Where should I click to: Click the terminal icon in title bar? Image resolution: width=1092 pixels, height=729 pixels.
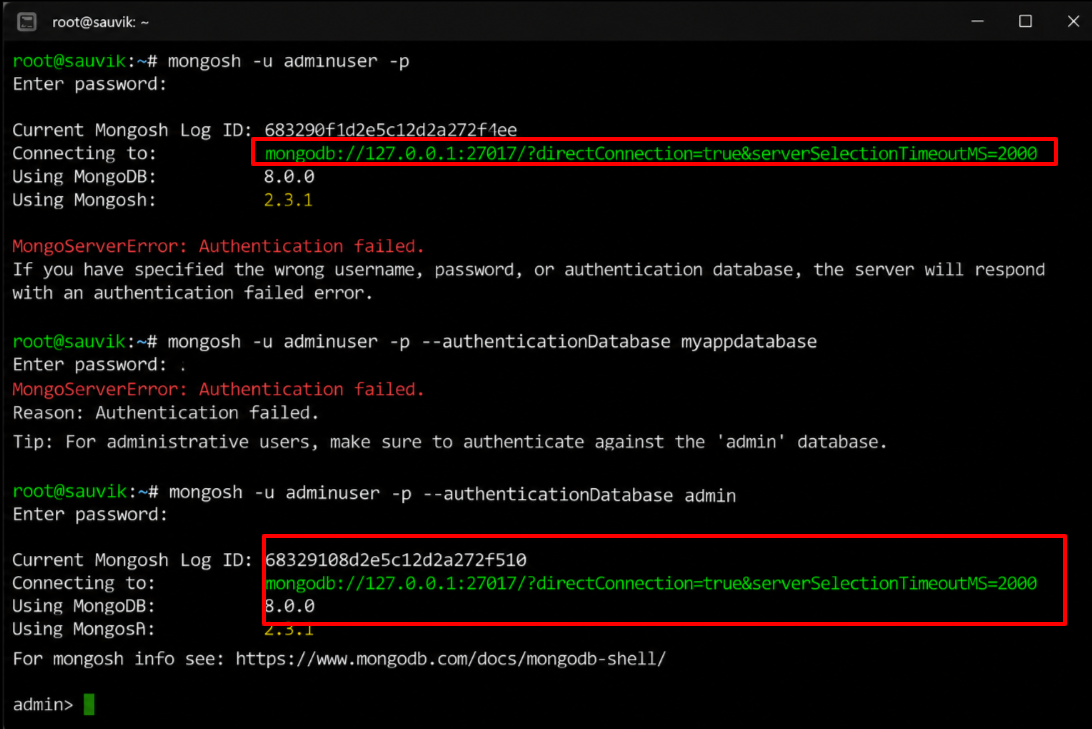tap(26, 22)
